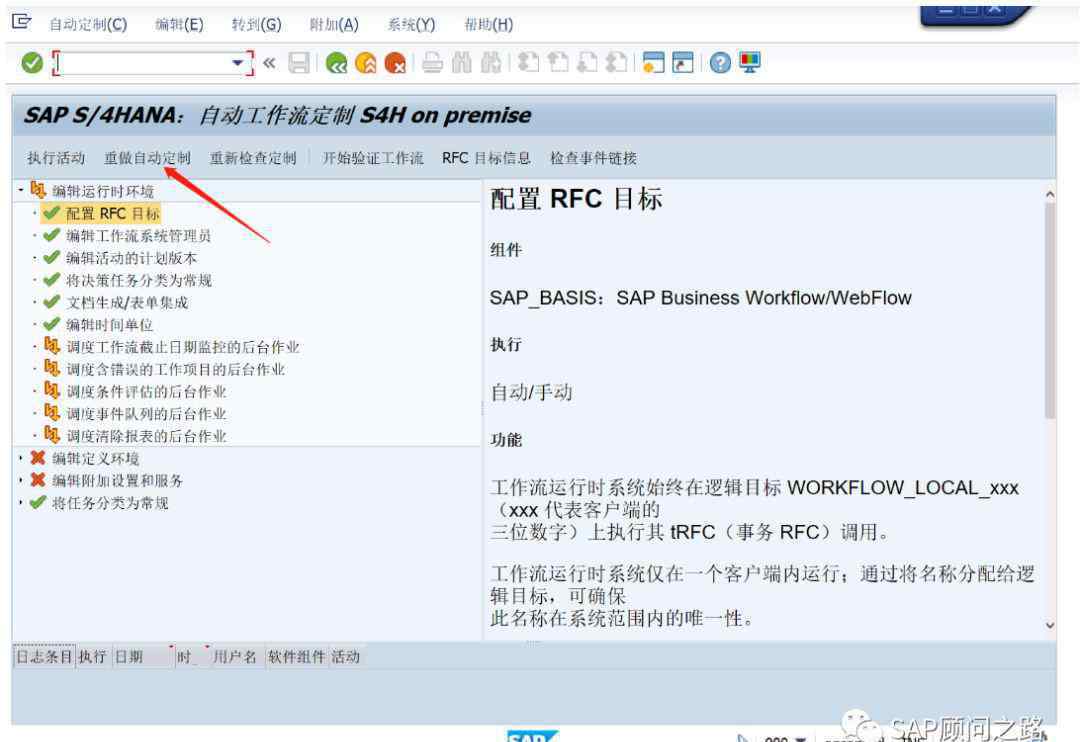Select 调度条件评估的后台作业 tree item
This screenshot has width=1080, height=742.
[146, 391]
